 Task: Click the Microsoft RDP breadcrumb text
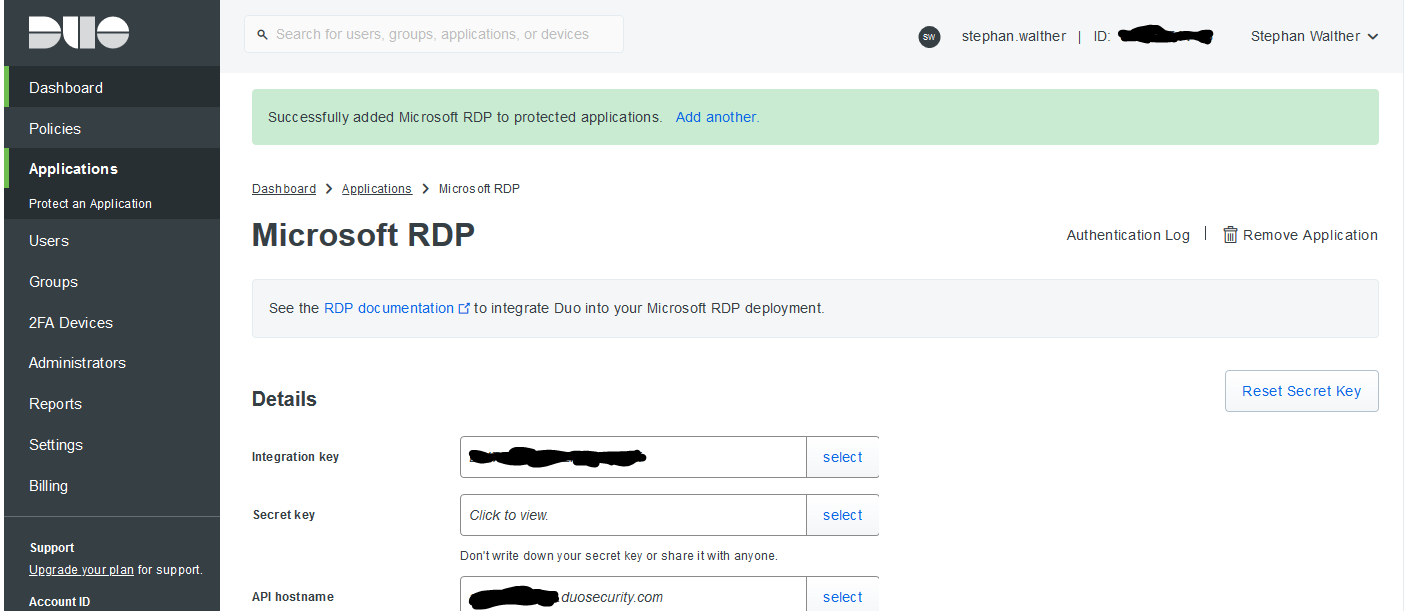(x=479, y=189)
